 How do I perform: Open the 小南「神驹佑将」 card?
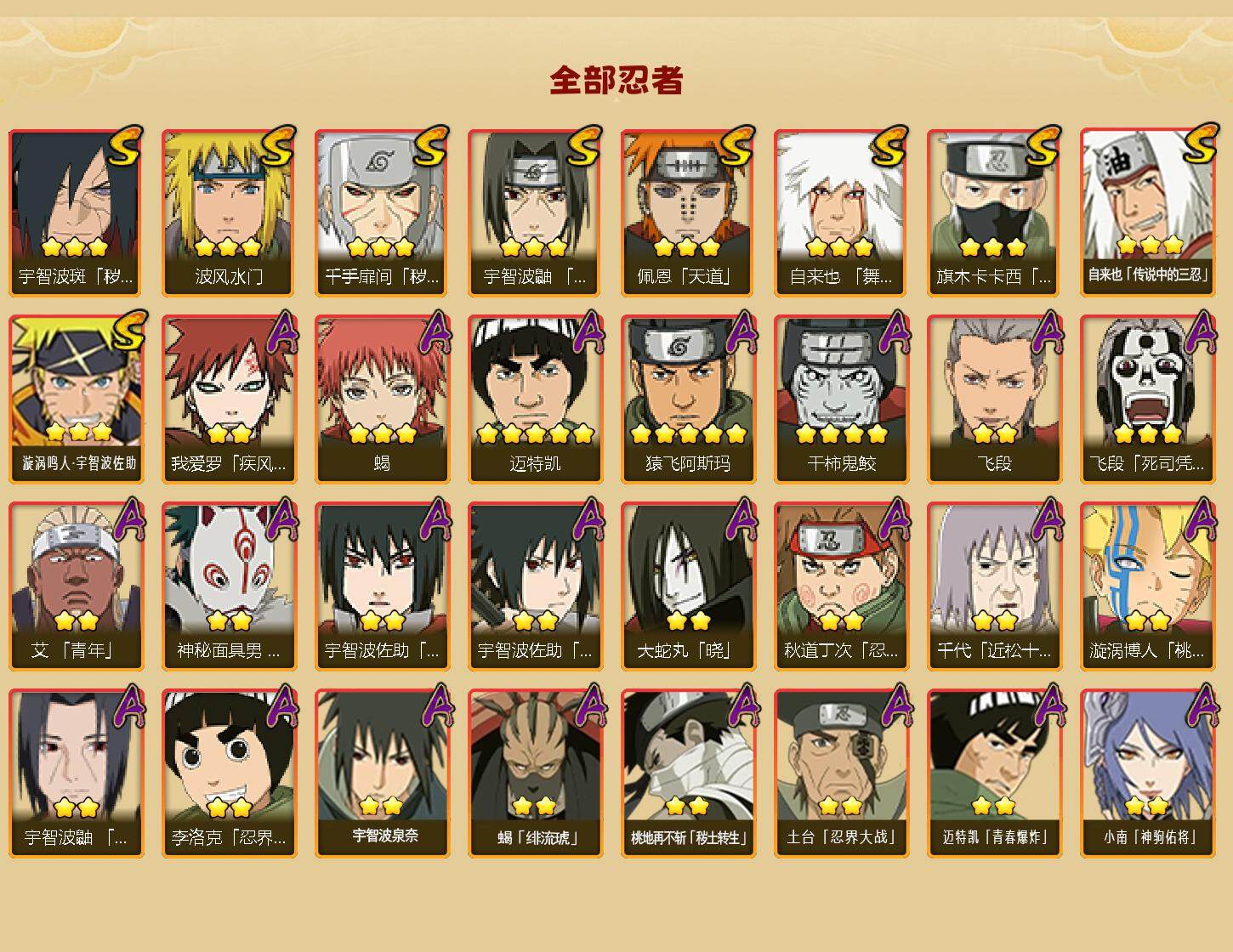(x=1147, y=773)
